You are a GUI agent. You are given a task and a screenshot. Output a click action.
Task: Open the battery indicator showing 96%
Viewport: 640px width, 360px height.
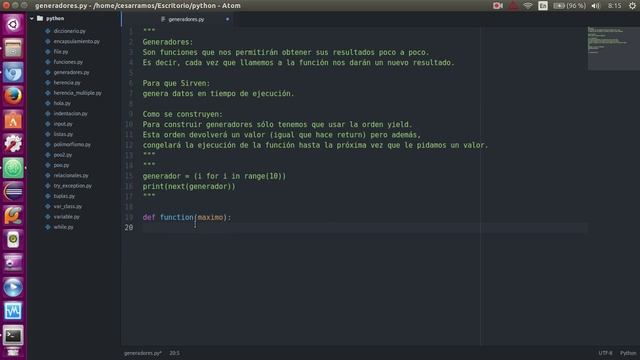click(569, 6)
